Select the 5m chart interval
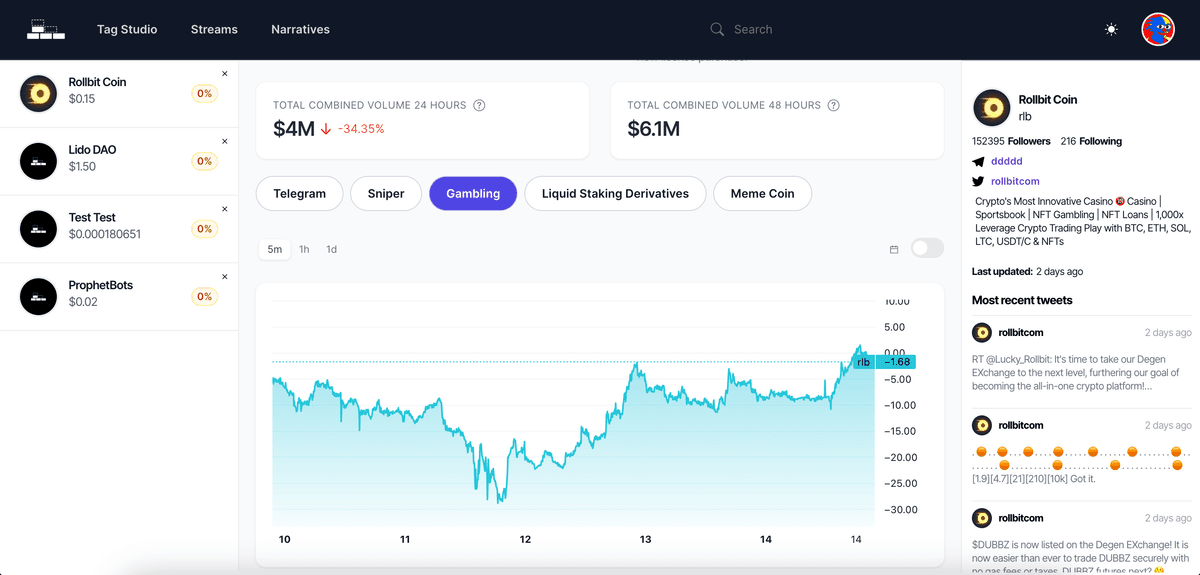 point(275,249)
